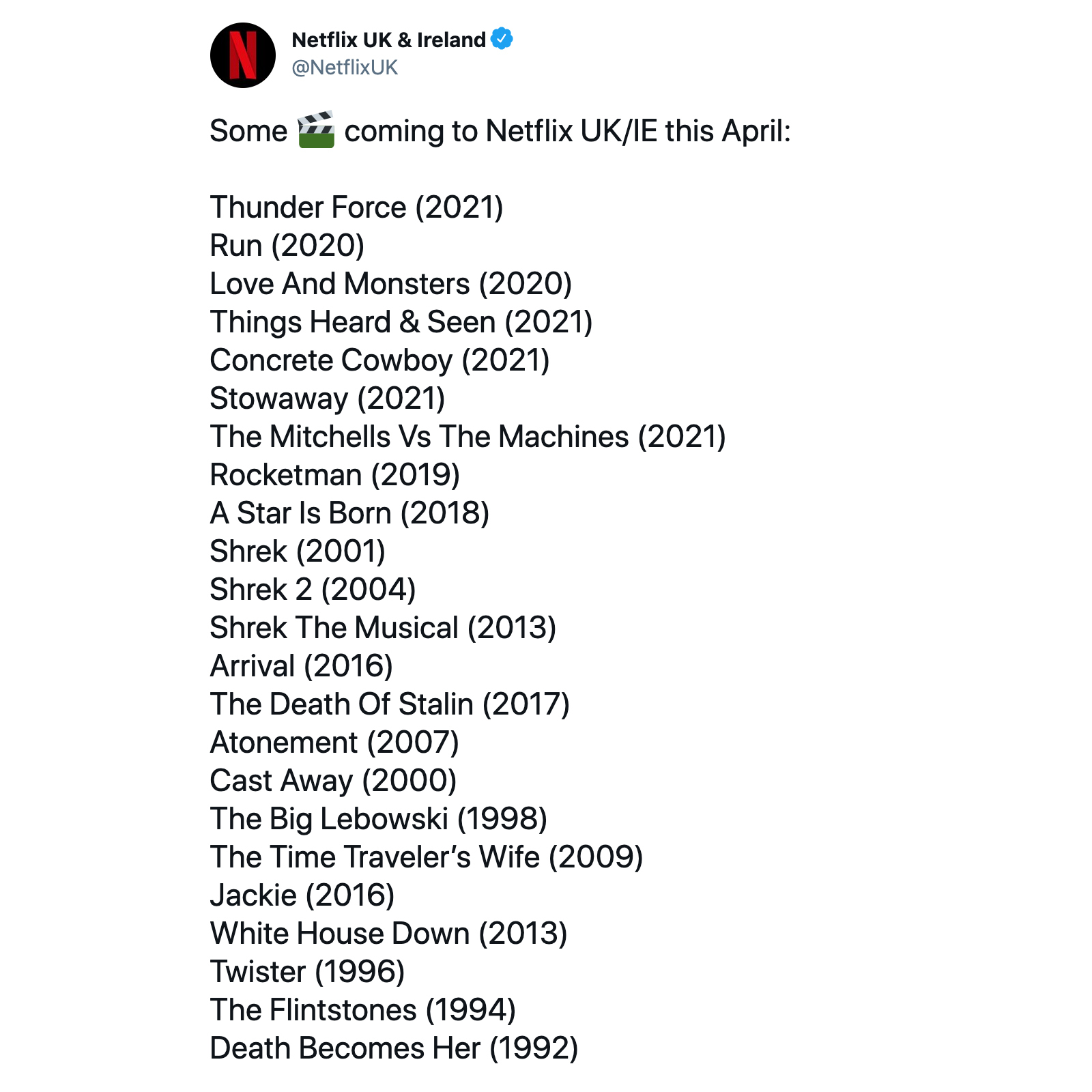The image size is (1092, 1092).
Task: Click 'The Mitchells Vs The Machines (2021)'
Action: point(468,437)
